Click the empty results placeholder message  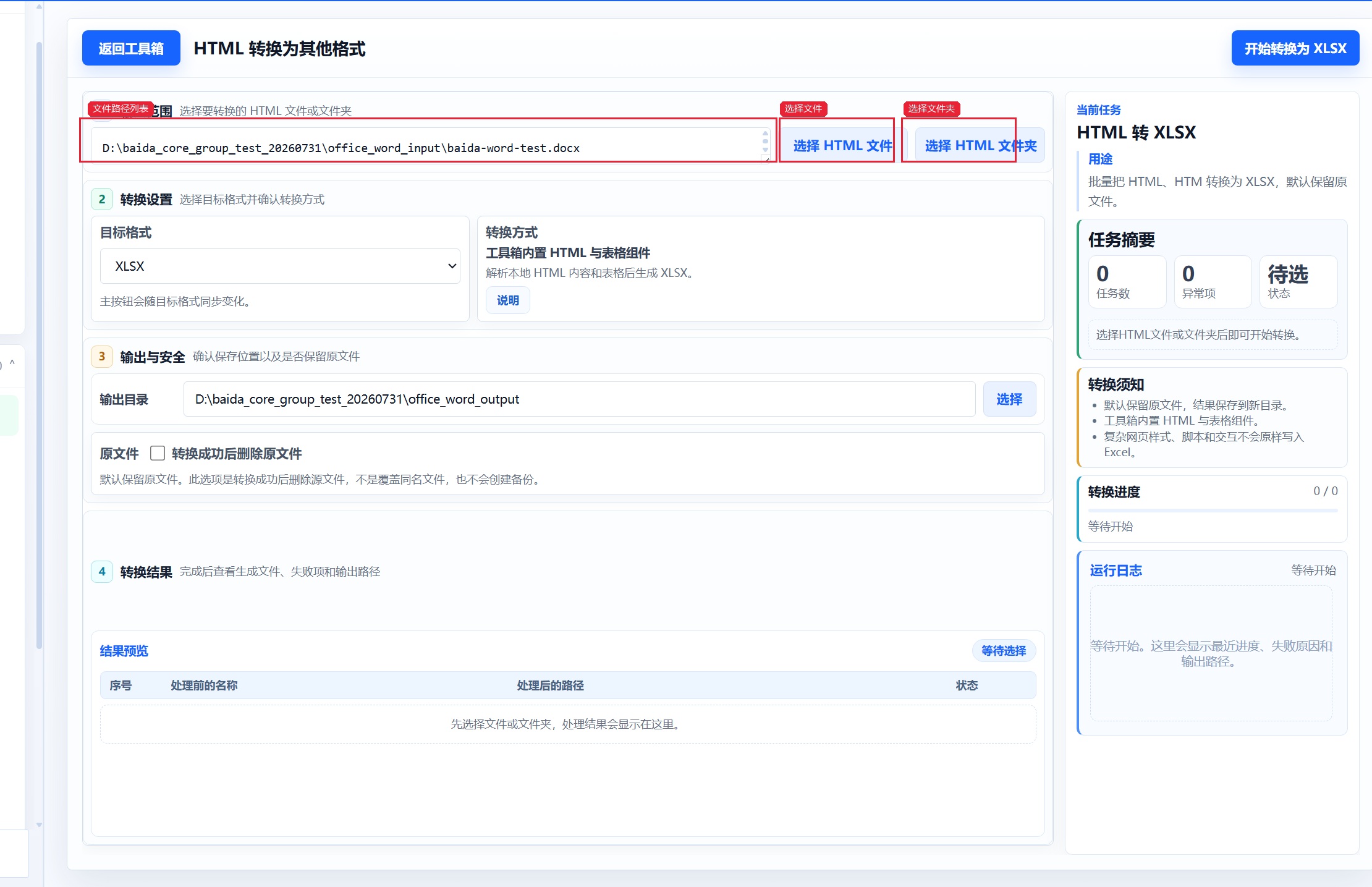[x=568, y=724]
